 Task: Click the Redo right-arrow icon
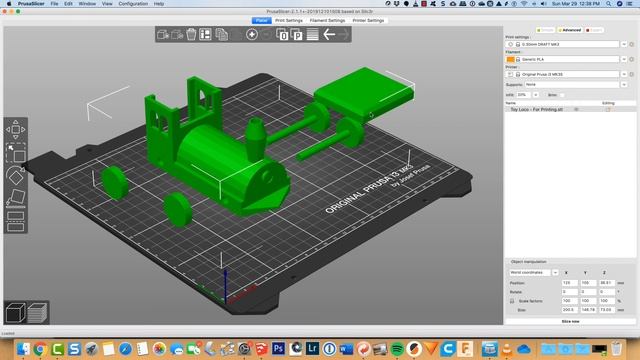pyautogui.click(x=344, y=34)
